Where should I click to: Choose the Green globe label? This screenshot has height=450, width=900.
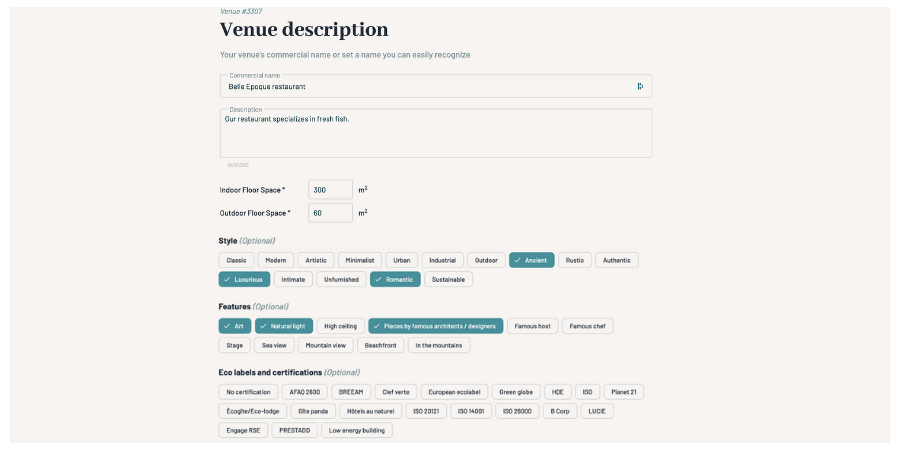tap(516, 392)
